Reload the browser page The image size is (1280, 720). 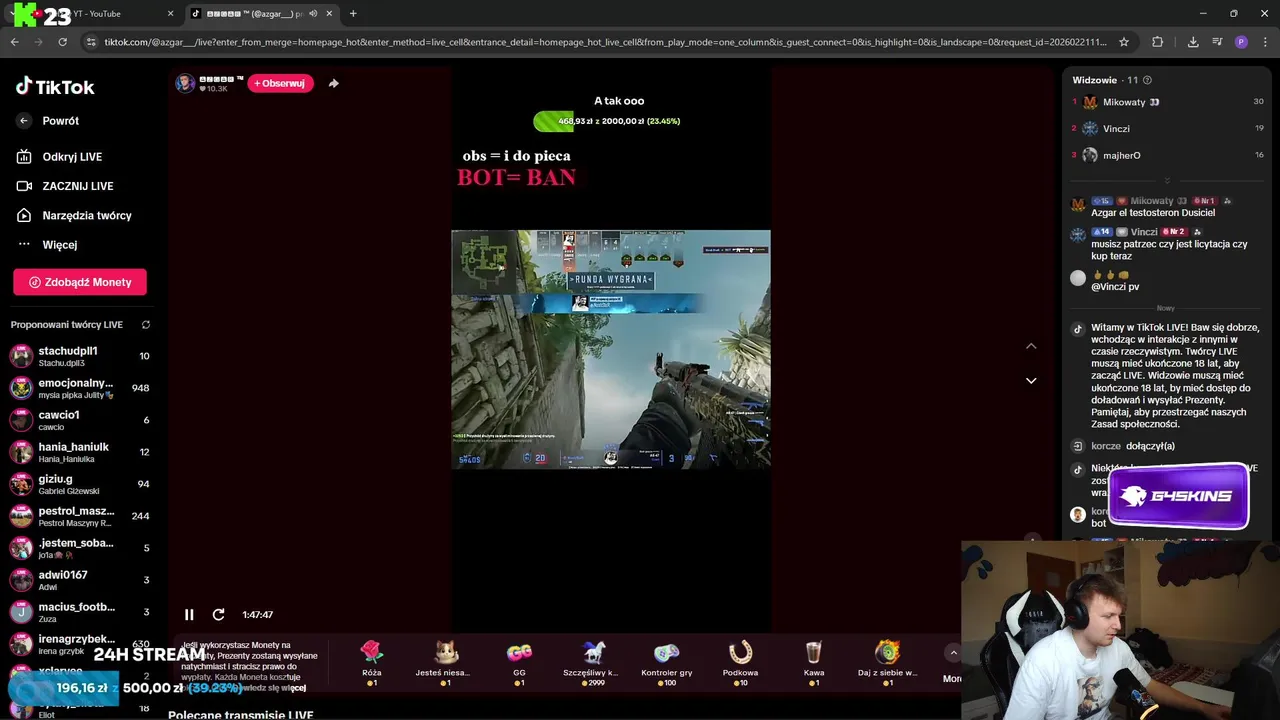(63, 42)
